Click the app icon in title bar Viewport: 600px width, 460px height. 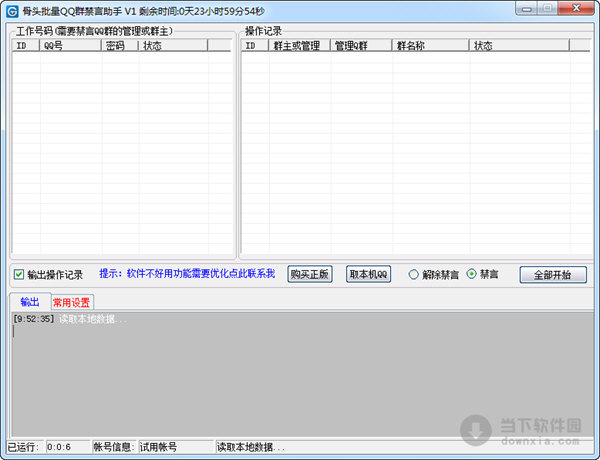pyautogui.click(x=12, y=11)
